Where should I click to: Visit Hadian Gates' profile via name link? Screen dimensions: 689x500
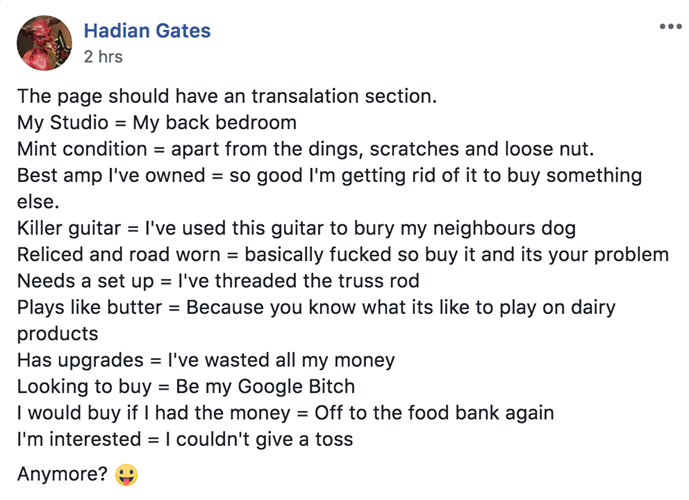(x=147, y=31)
